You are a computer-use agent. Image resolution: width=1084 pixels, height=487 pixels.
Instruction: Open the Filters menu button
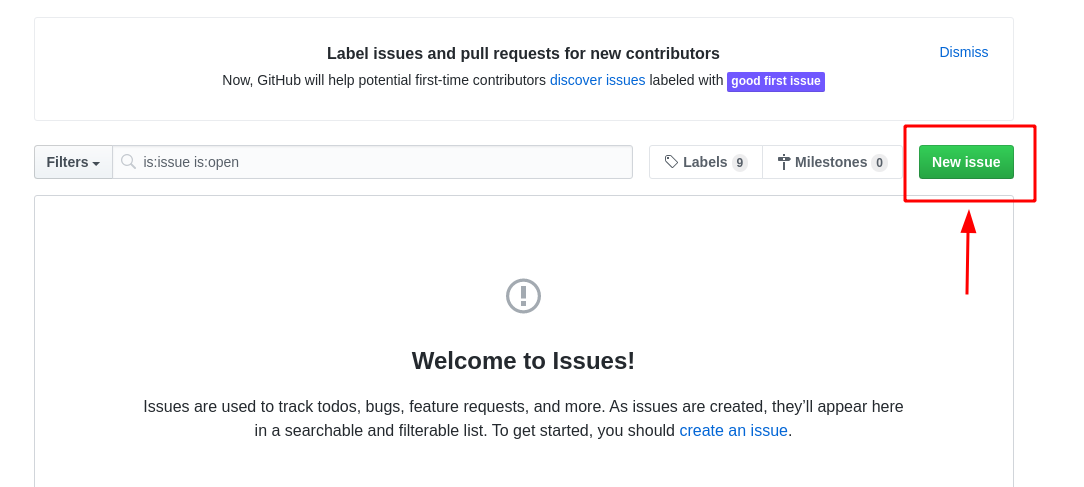tap(73, 162)
